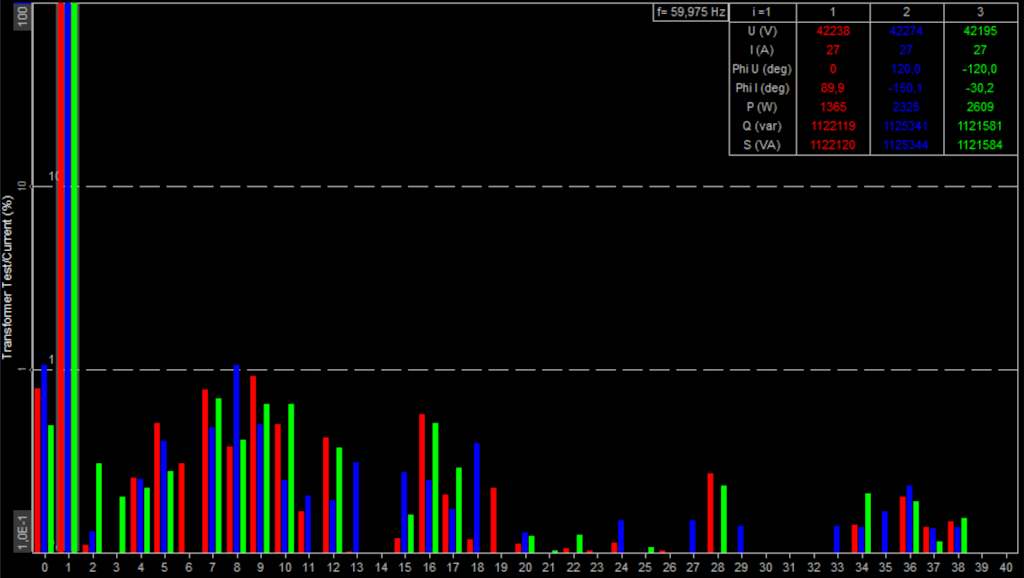Click the "I (A)" row label
This screenshot has height=578, width=1024.
(762, 50)
